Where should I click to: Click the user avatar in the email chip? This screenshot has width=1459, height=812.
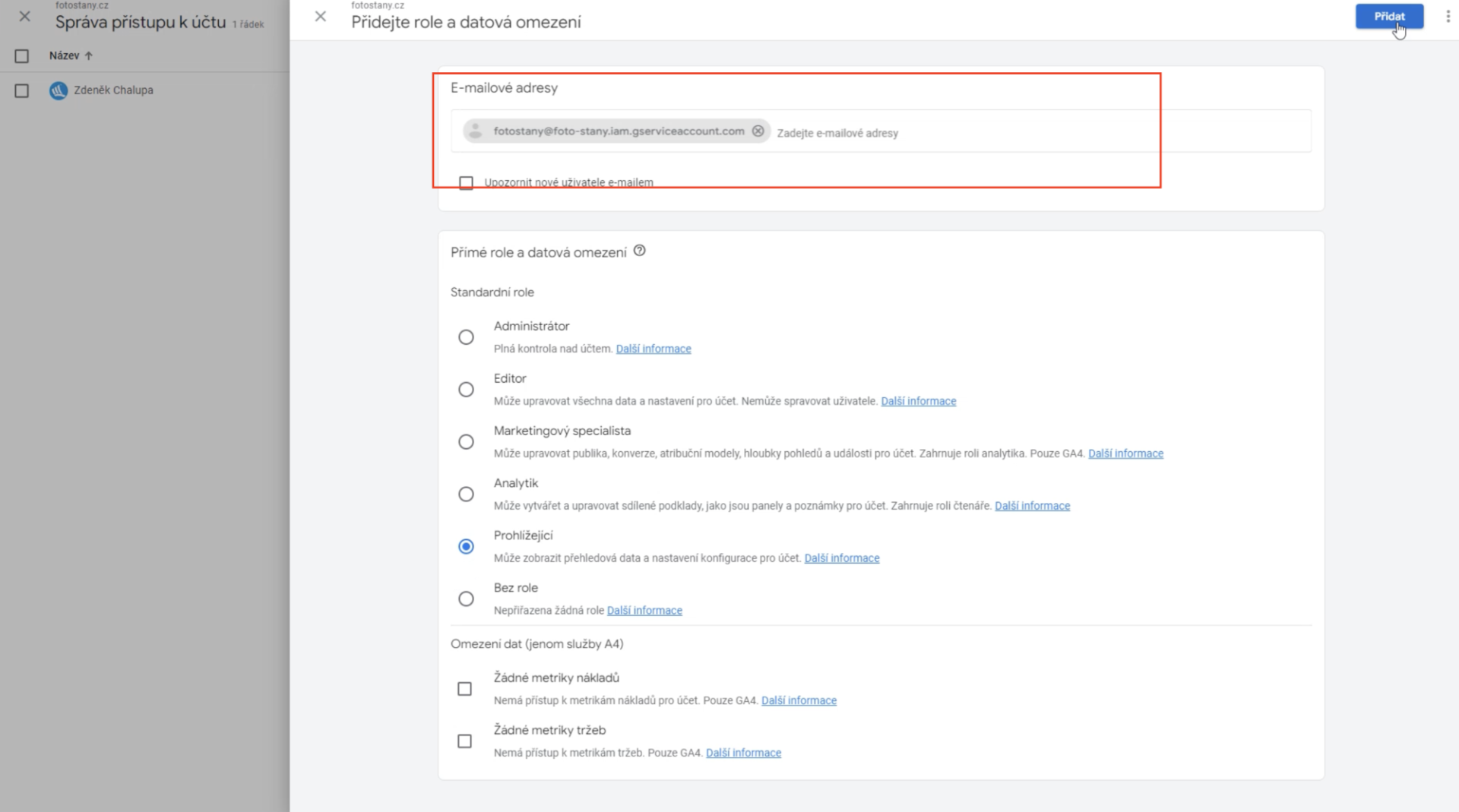pyautogui.click(x=475, y=131)
